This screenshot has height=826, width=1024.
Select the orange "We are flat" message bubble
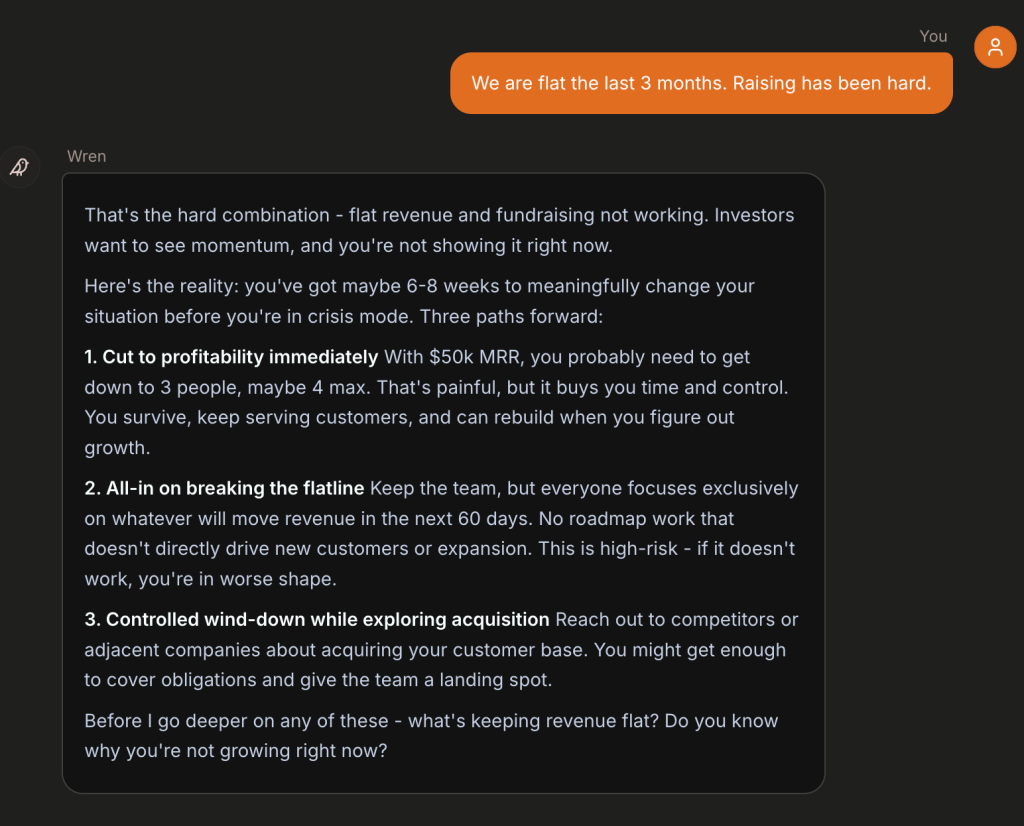pyautogui.click(x=701, y=83)
